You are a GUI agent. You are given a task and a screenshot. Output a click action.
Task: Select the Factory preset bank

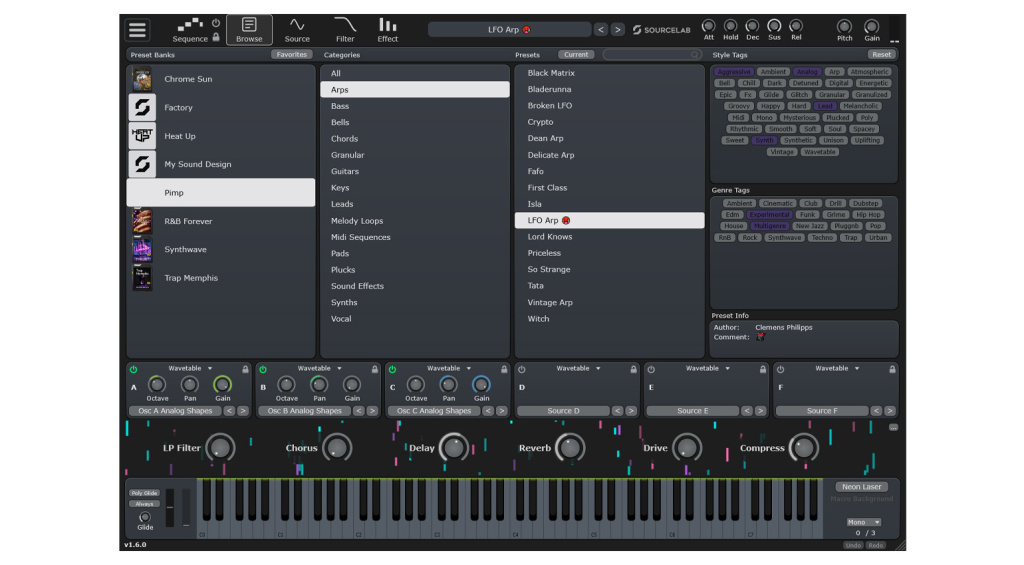pyautogui.click(x=221, y=108)
